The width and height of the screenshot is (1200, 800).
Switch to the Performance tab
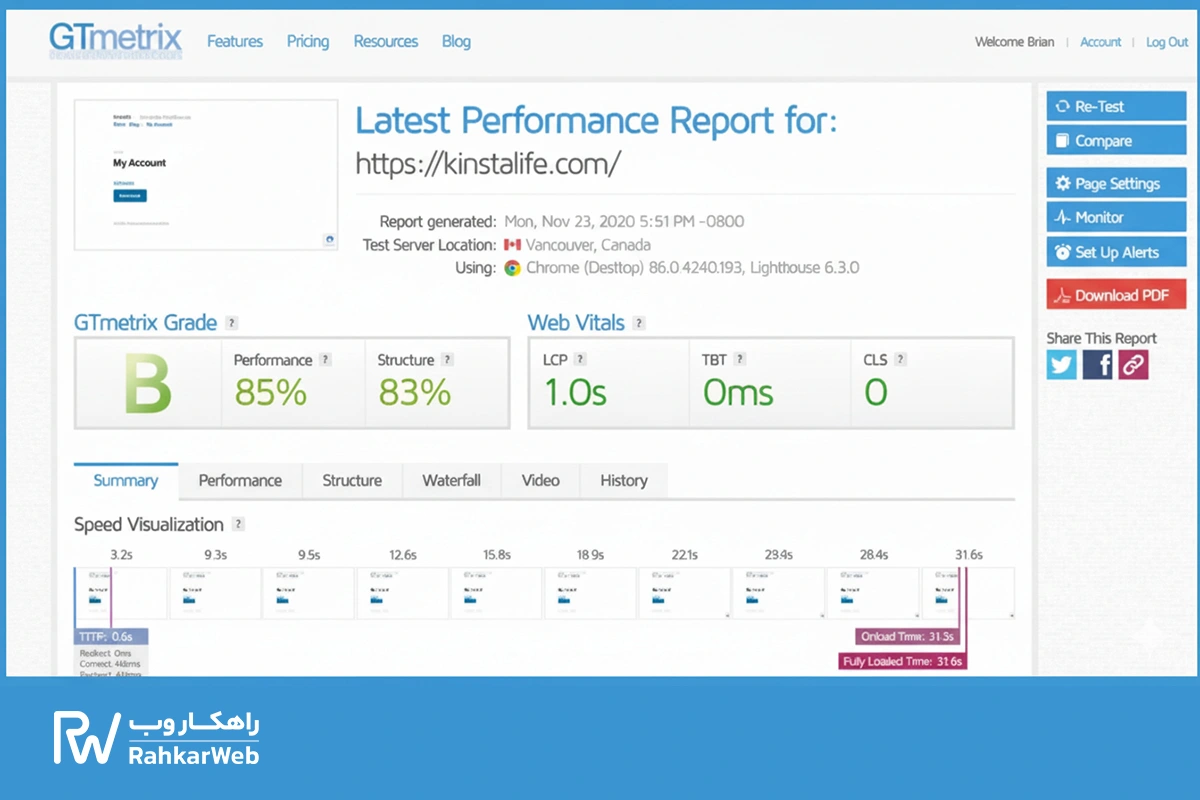pos(240,481)
